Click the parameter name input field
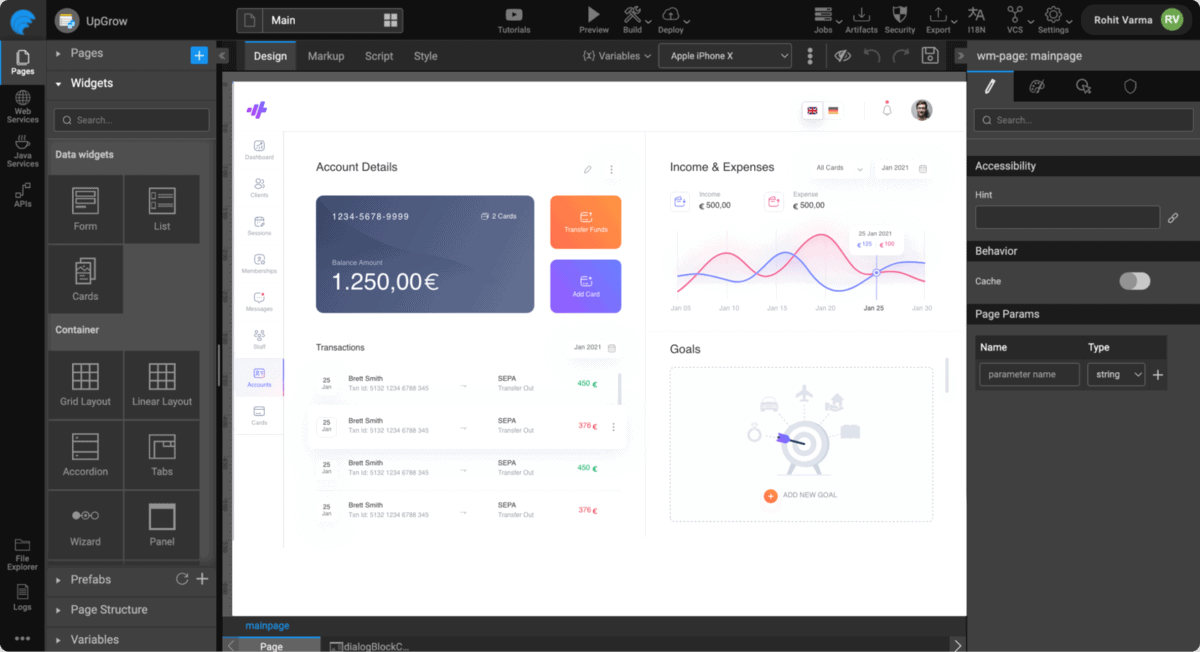The height and width of the screenshot is (652, 1200). (x=1028, y=374)
